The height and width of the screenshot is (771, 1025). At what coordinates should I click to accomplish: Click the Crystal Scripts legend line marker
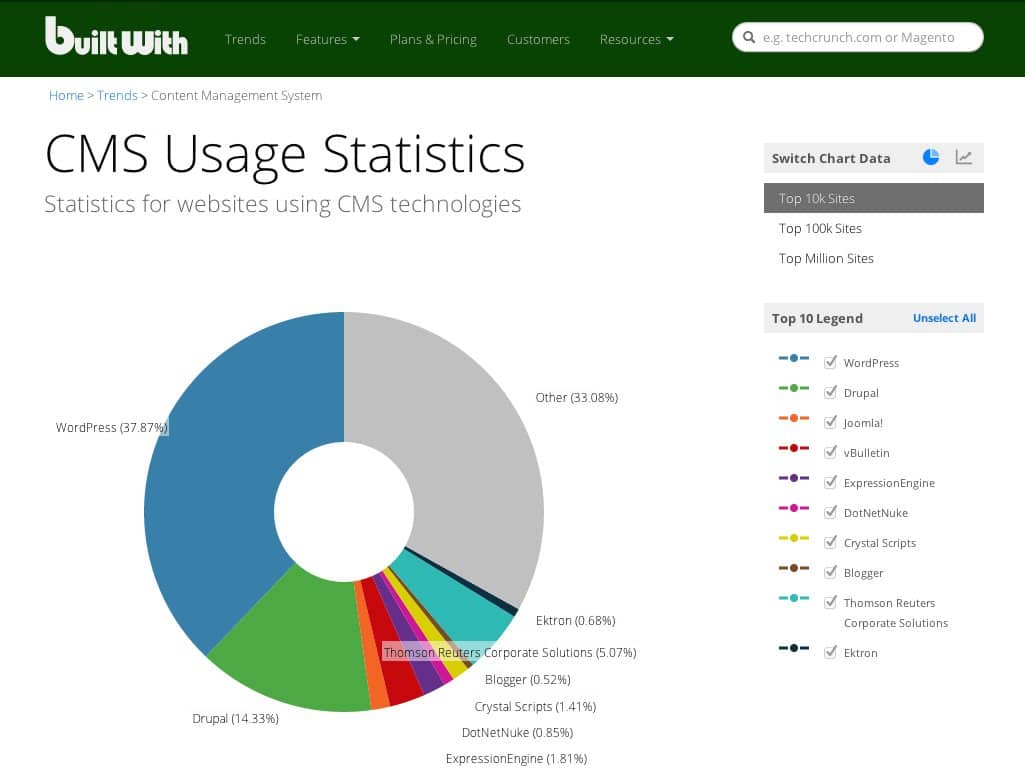794,538
